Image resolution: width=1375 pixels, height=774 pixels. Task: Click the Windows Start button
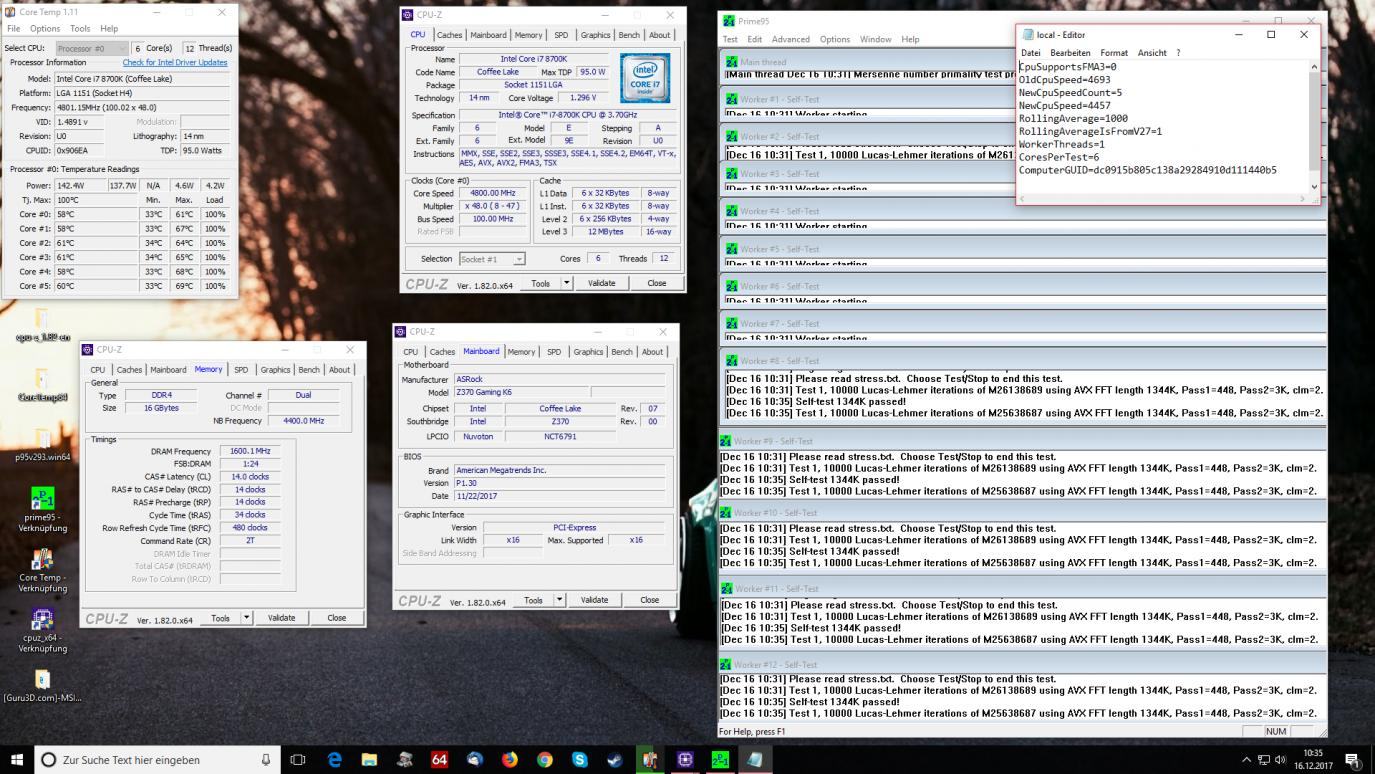tap(17, 759)
